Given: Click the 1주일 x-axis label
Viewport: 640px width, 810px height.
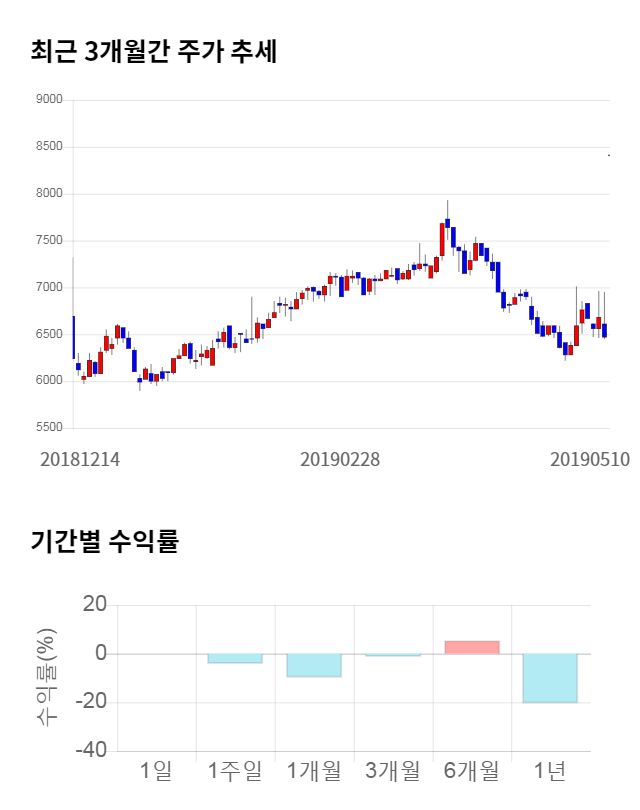Looking at the screenshot, I should tap(235, 771).
